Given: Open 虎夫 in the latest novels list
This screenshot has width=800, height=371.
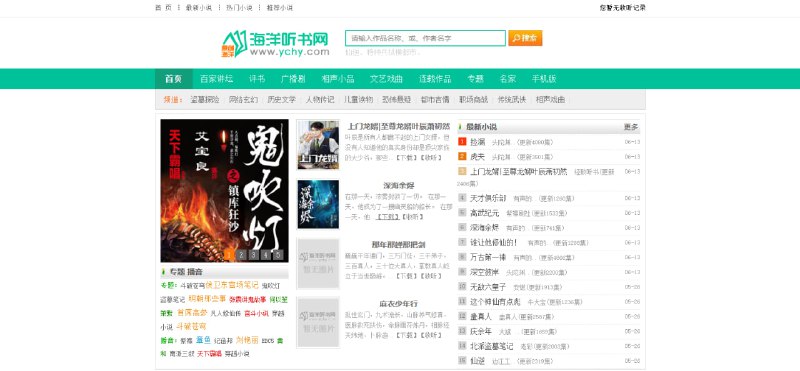Looking at the screenshot, I should (478, 157).
